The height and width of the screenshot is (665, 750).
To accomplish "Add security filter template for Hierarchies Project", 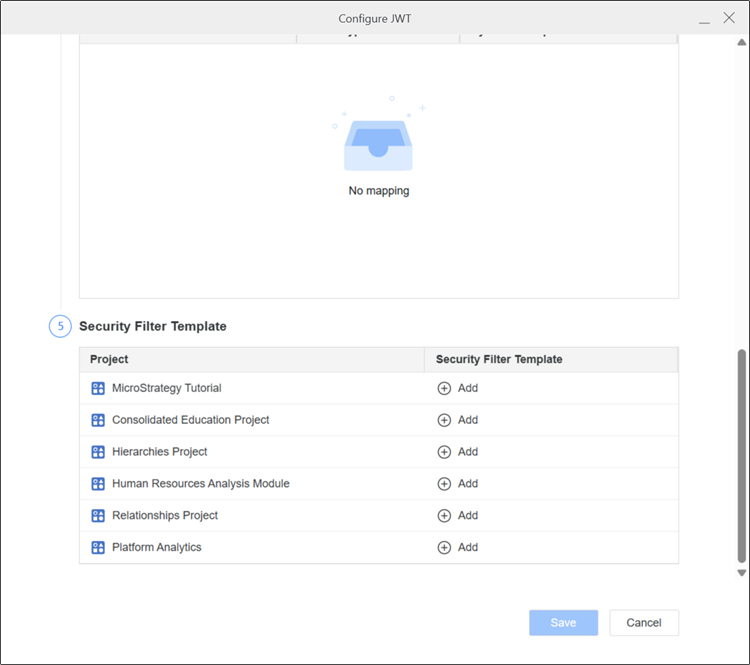I will click(x=458, y=452).
